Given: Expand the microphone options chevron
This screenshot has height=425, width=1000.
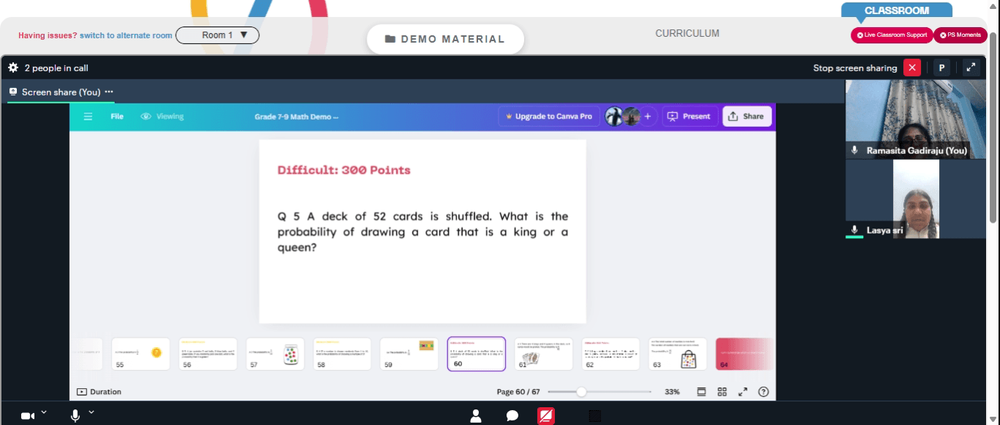Looking at the screenshot, I should point(91,413).
